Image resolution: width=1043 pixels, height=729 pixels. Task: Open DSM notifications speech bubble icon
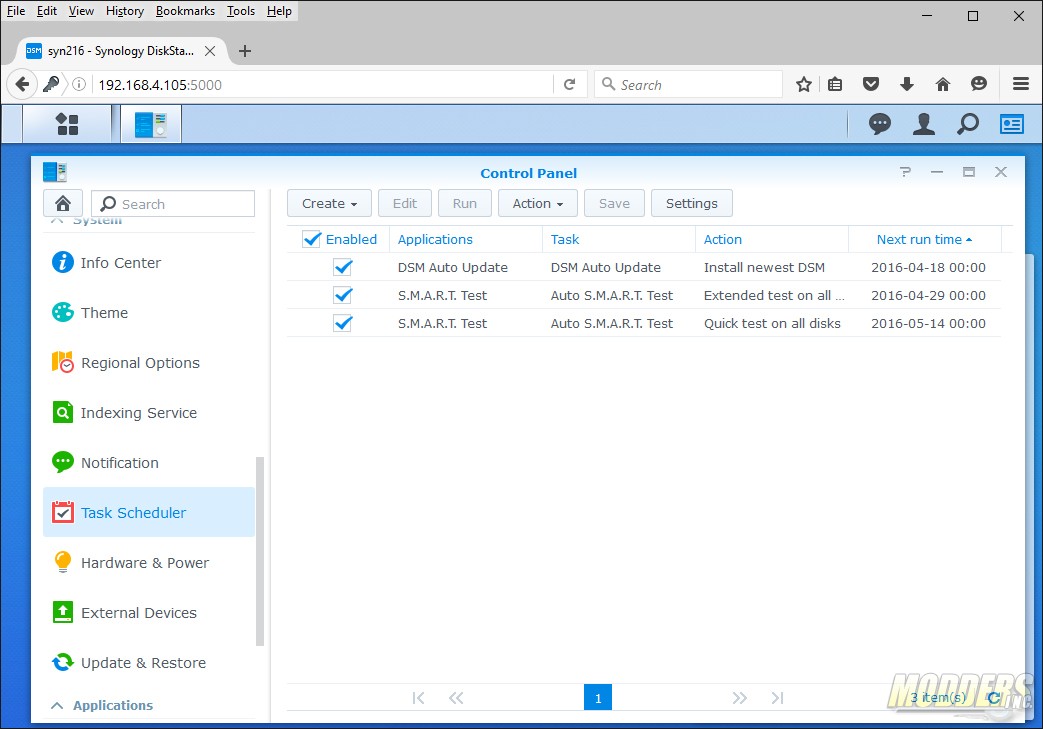pos(879,124)
